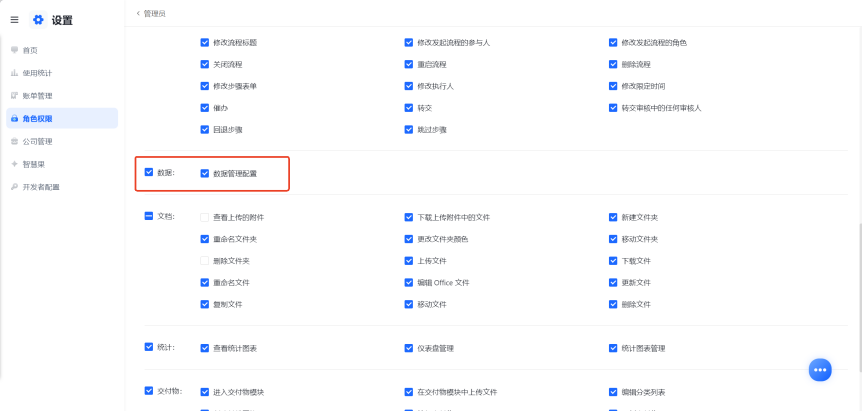Toggle the 回退步骤 checkbox

click(x=205, y=130)
